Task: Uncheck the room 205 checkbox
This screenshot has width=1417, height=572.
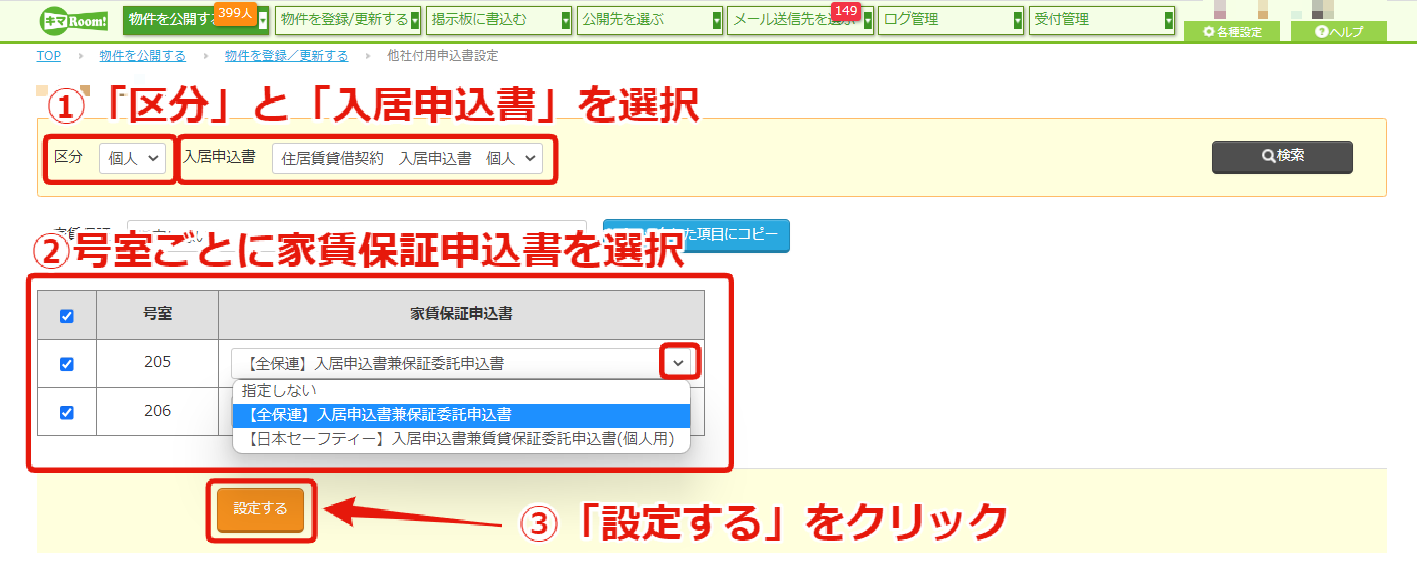Action: (x=67, y=364)
